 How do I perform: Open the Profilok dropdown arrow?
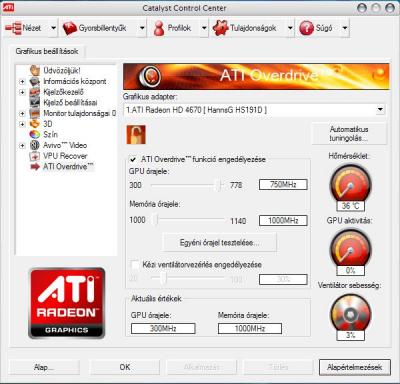tap(204, 28)
